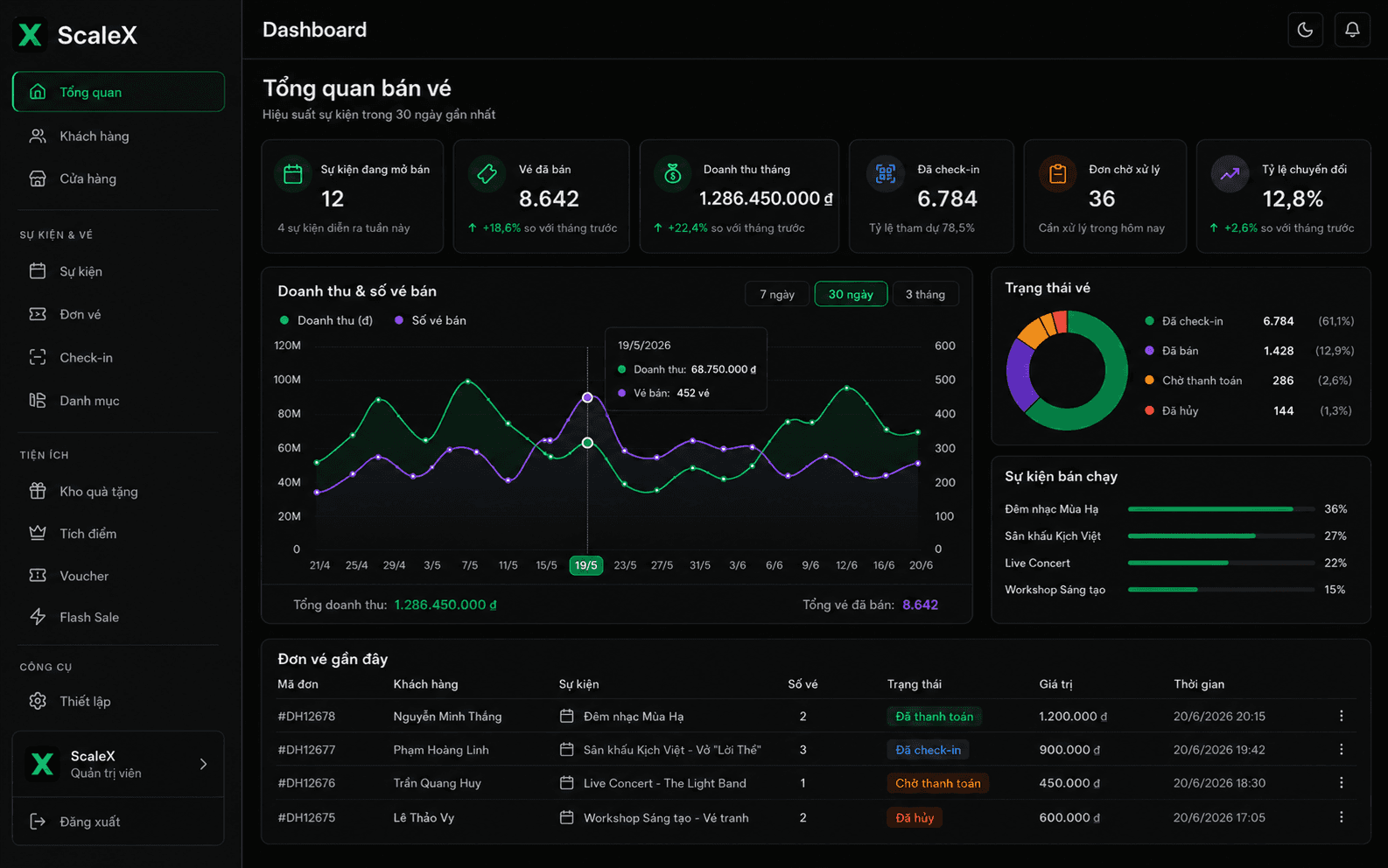Toggle dark mode with the moon button
Image resolution: width=1388 pixels, height=868 pixels.
pyautogui.click(x=1305, y=30)
